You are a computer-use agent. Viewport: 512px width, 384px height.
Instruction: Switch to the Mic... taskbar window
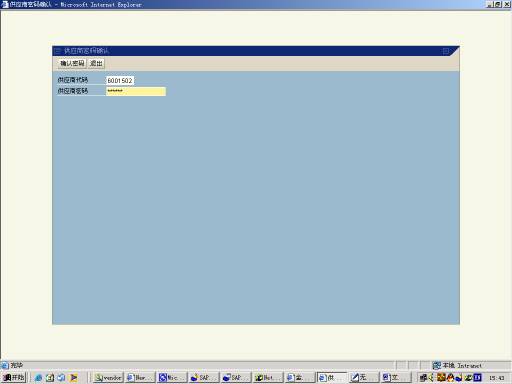click(x=172, y=378)
